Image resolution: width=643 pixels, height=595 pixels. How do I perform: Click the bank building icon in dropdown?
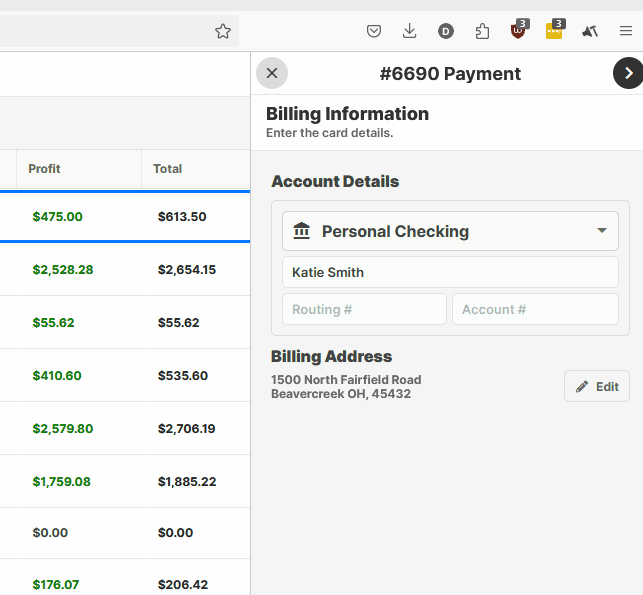(x=301, y=230)
